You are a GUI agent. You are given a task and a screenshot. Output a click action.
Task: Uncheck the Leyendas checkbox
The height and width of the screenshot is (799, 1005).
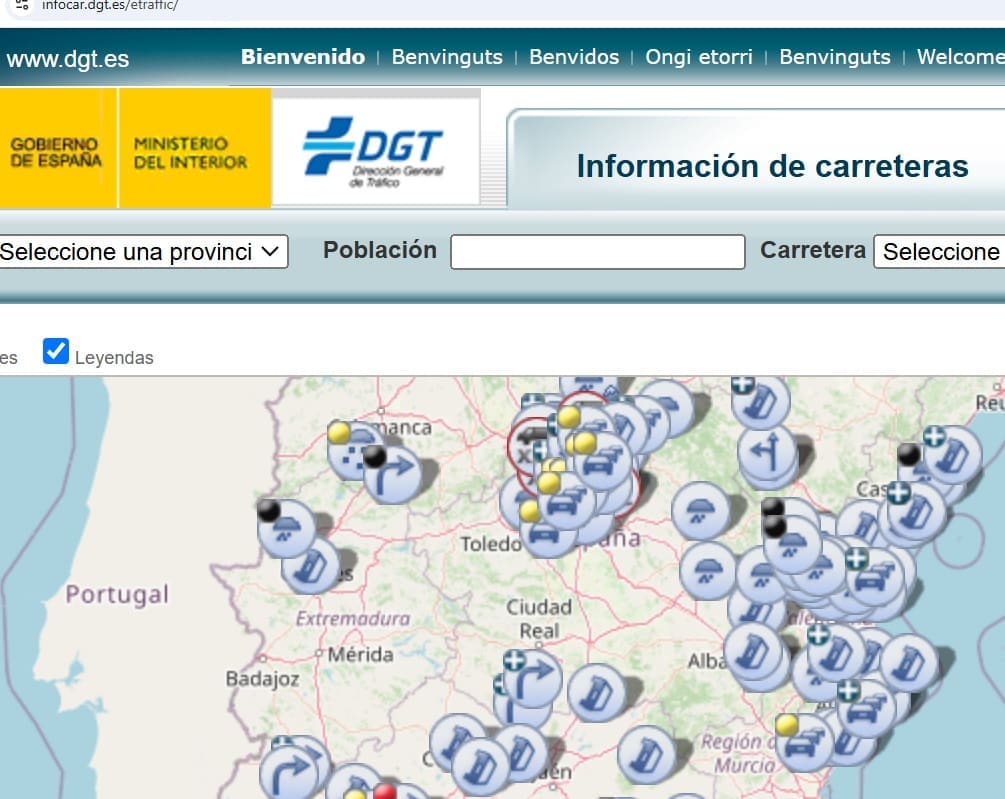coord(56,352)
